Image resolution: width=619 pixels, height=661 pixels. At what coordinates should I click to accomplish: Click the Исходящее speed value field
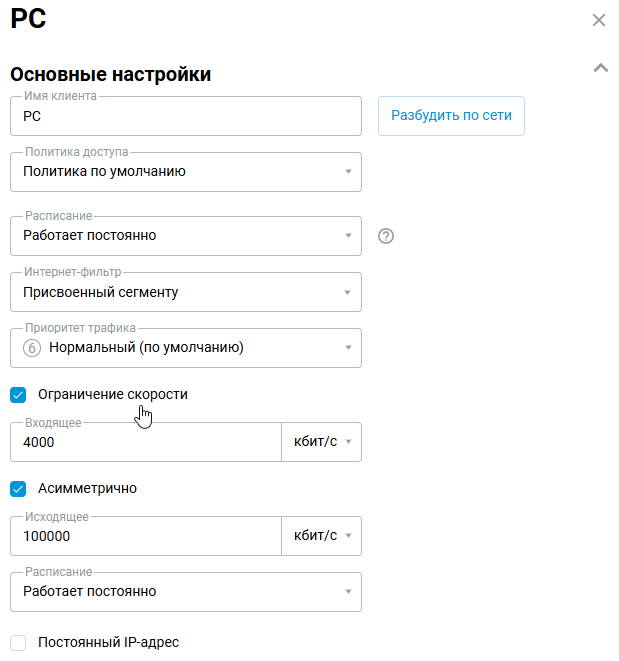(145, 536)
